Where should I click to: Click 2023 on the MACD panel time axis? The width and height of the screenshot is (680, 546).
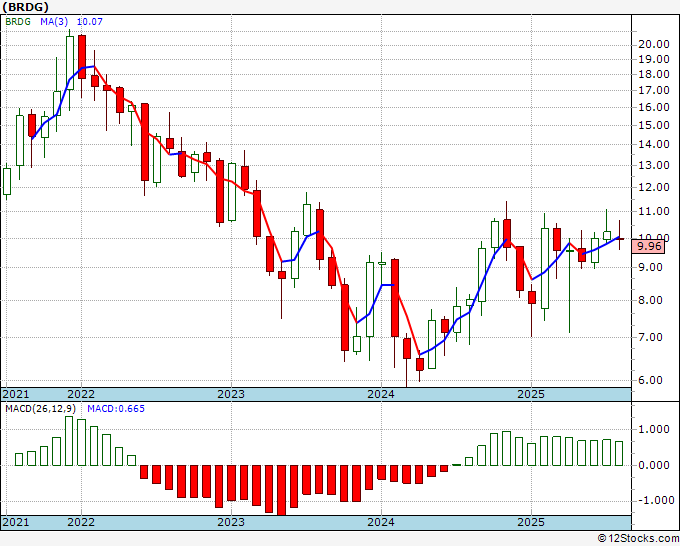(231, 522)
